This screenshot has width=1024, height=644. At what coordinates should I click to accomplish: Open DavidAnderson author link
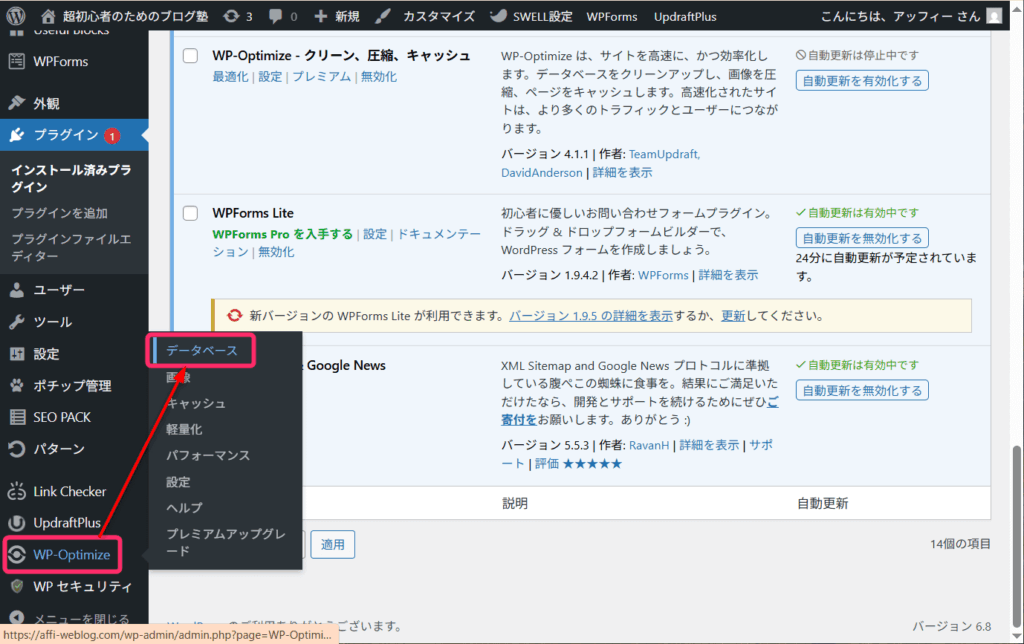pos(541,172)
